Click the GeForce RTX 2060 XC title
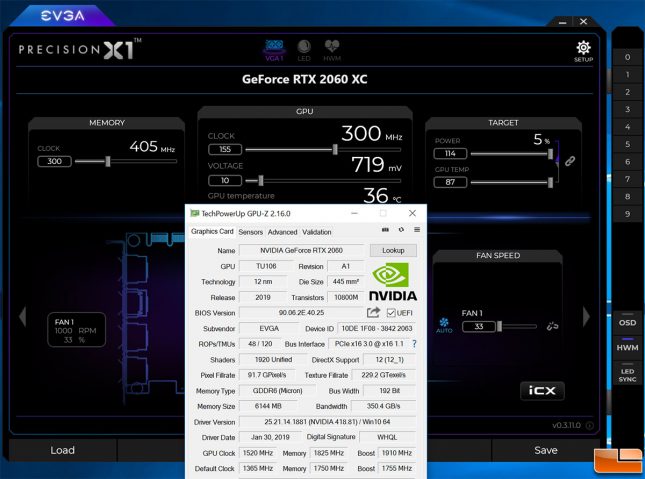Image resolution: width=645 pixels, height=479 pixels. pyautogui.click(x=304, y=79)
